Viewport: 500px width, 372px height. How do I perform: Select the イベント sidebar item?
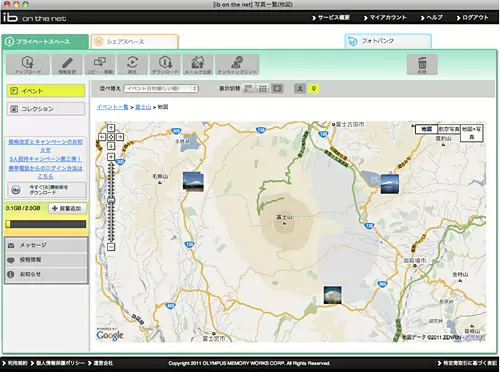(x=46, y=91)
